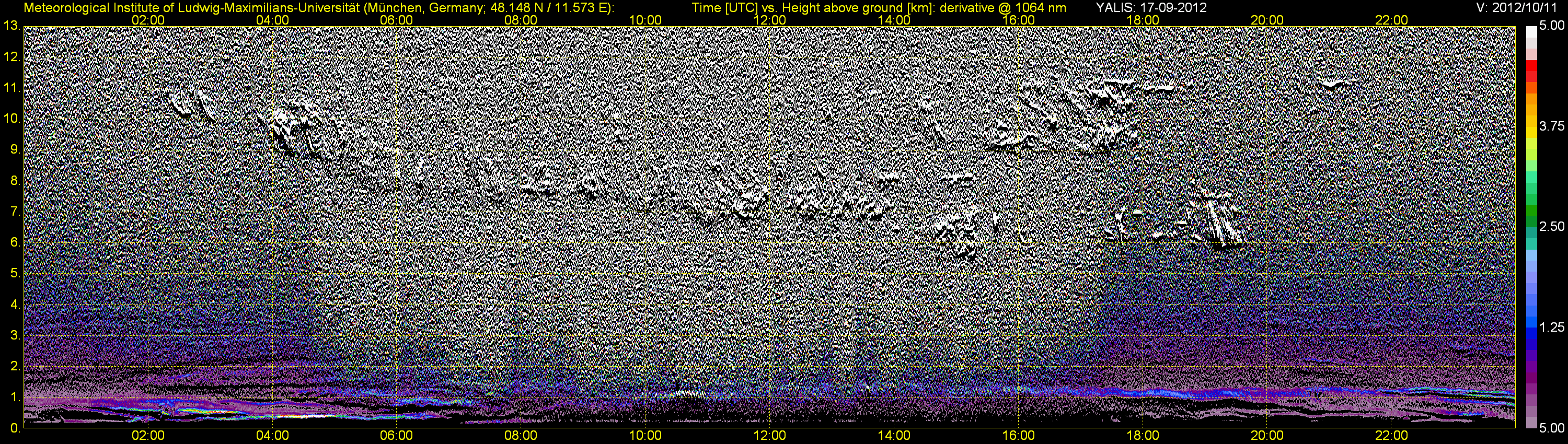
Task: Click the height axis label '12.'
Action: (11, 57)
